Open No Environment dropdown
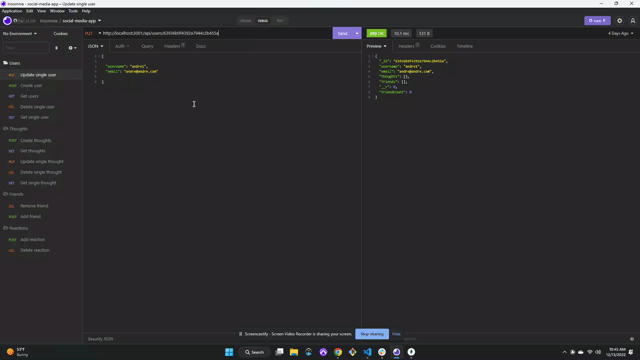Screen dimensions: 640x360 coord(20,33)
